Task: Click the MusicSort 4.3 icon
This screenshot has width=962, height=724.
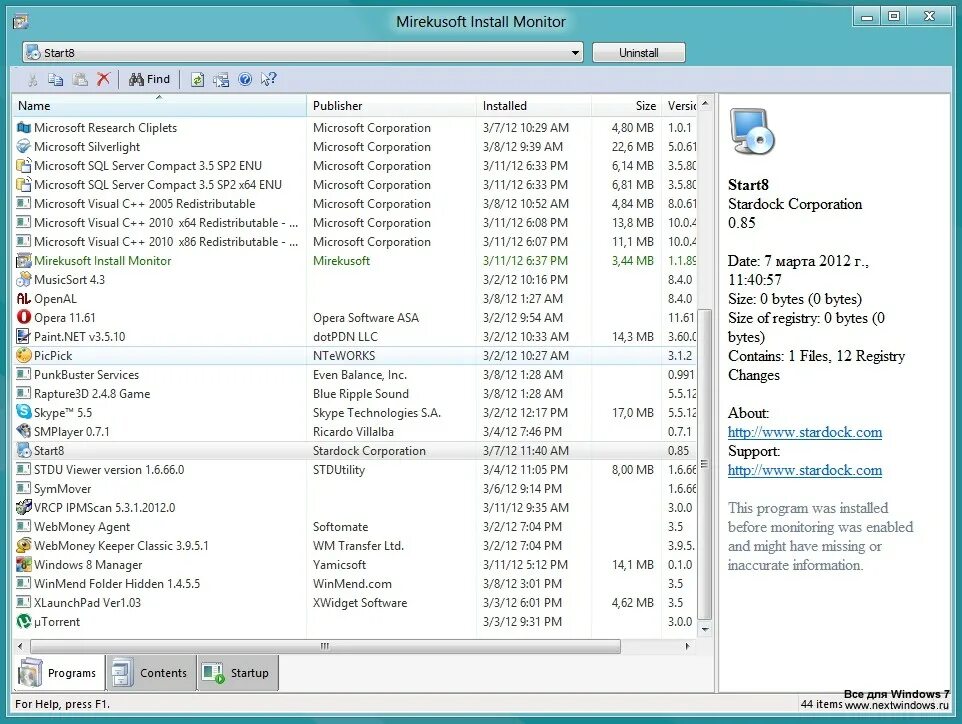Action: pyautogui.click(x=23, y=279)
